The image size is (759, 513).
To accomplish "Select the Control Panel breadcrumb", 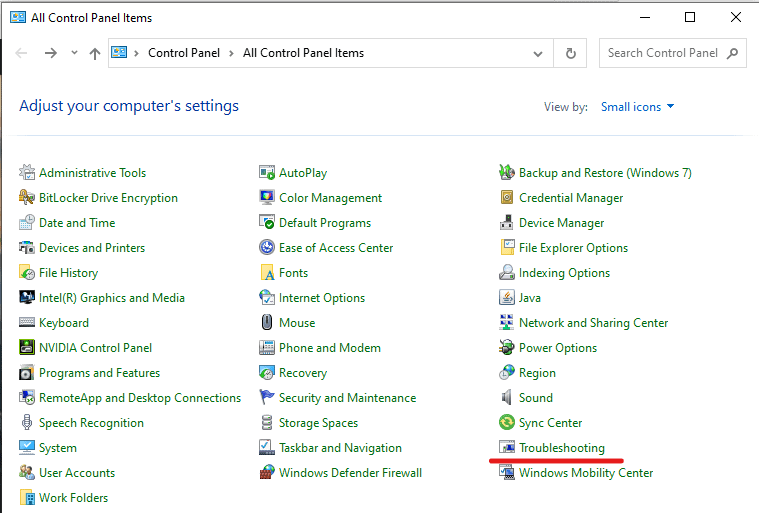I will pyautogui.click(x=184, y=53).
